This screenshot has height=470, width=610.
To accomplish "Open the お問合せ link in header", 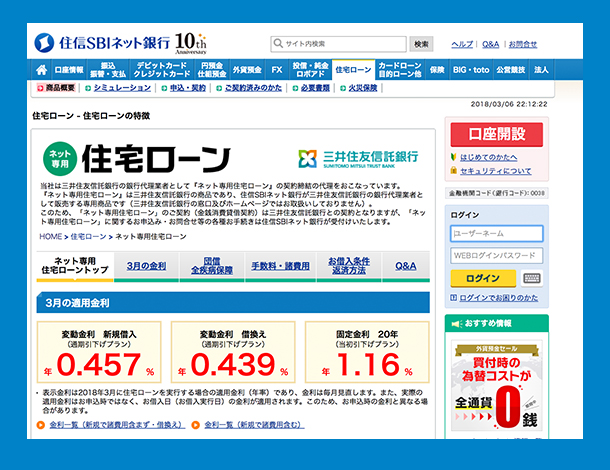I will (x=523, y=44).
